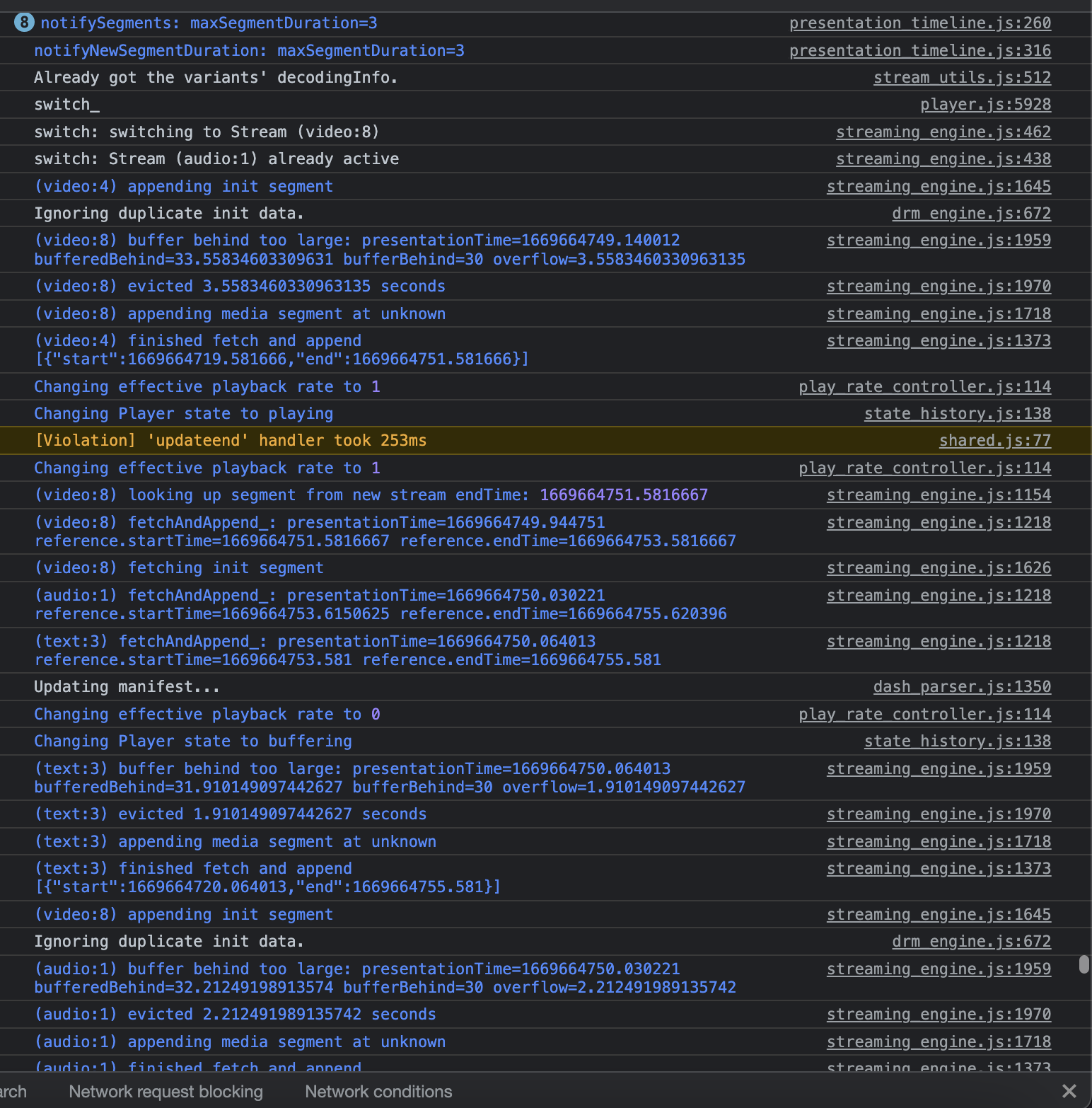Open dash_parser.js:1350 source link
The height and width of the screenshot is (1108, 1092).
(x=962, y=686)
